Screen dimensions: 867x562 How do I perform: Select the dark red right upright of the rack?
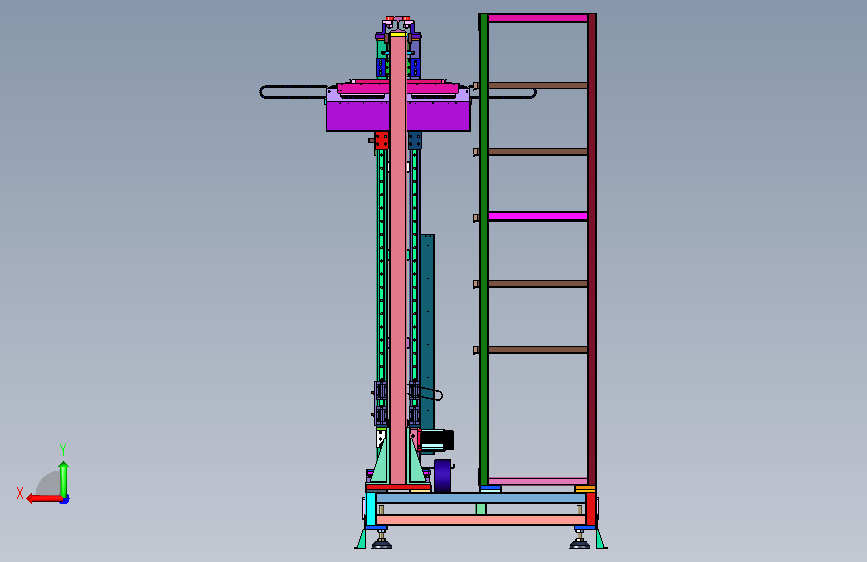click(592, 250)
